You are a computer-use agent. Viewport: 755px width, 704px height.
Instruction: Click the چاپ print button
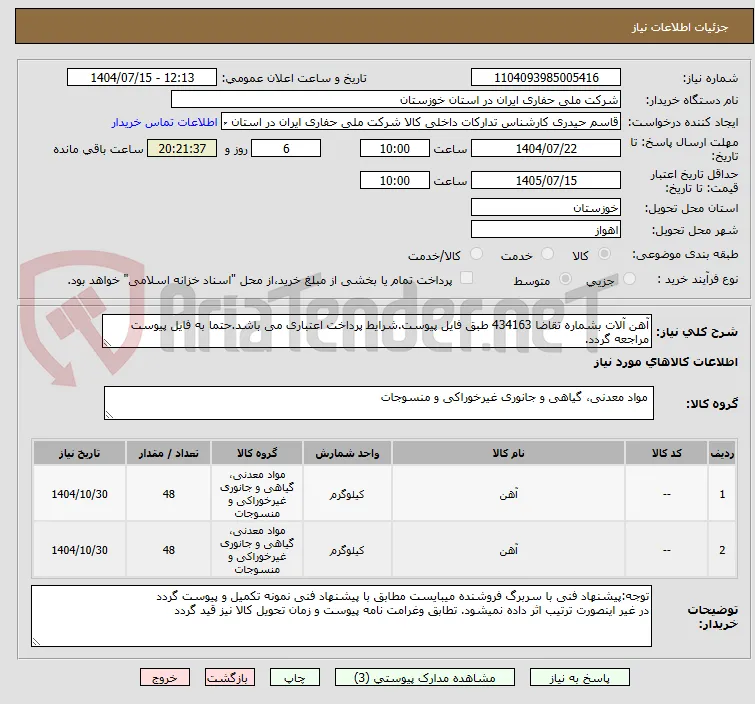295,678
